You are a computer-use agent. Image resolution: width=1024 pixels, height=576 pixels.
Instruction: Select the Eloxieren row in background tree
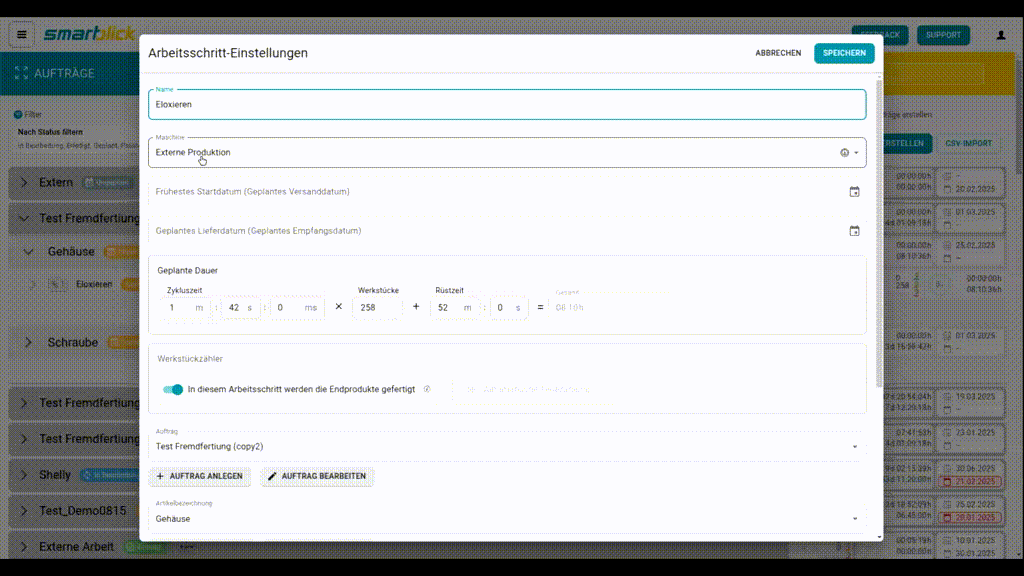pyautogui.click(x=94, y=285)
